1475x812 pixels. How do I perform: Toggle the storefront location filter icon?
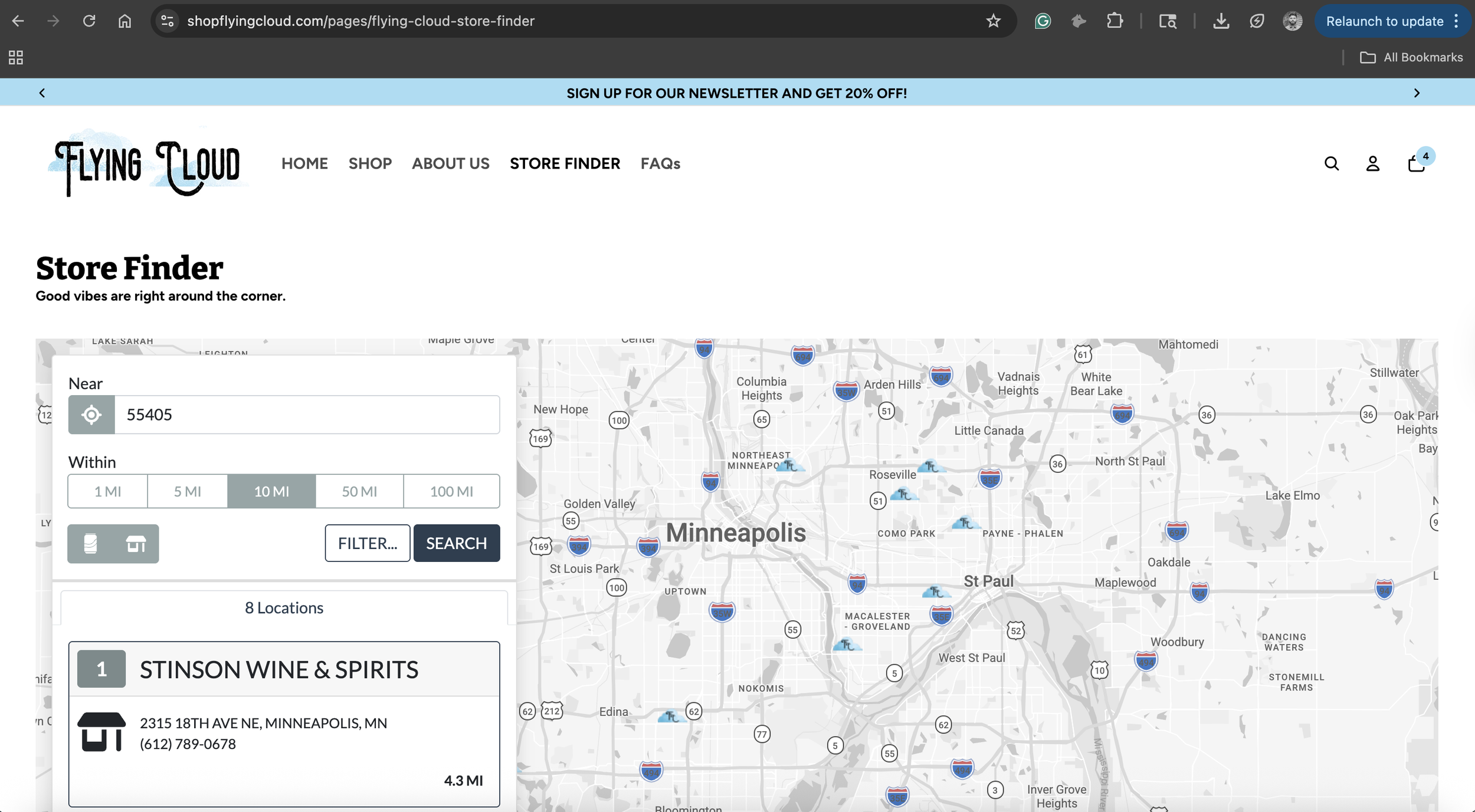pyautogui.click(x=136, y=543)
